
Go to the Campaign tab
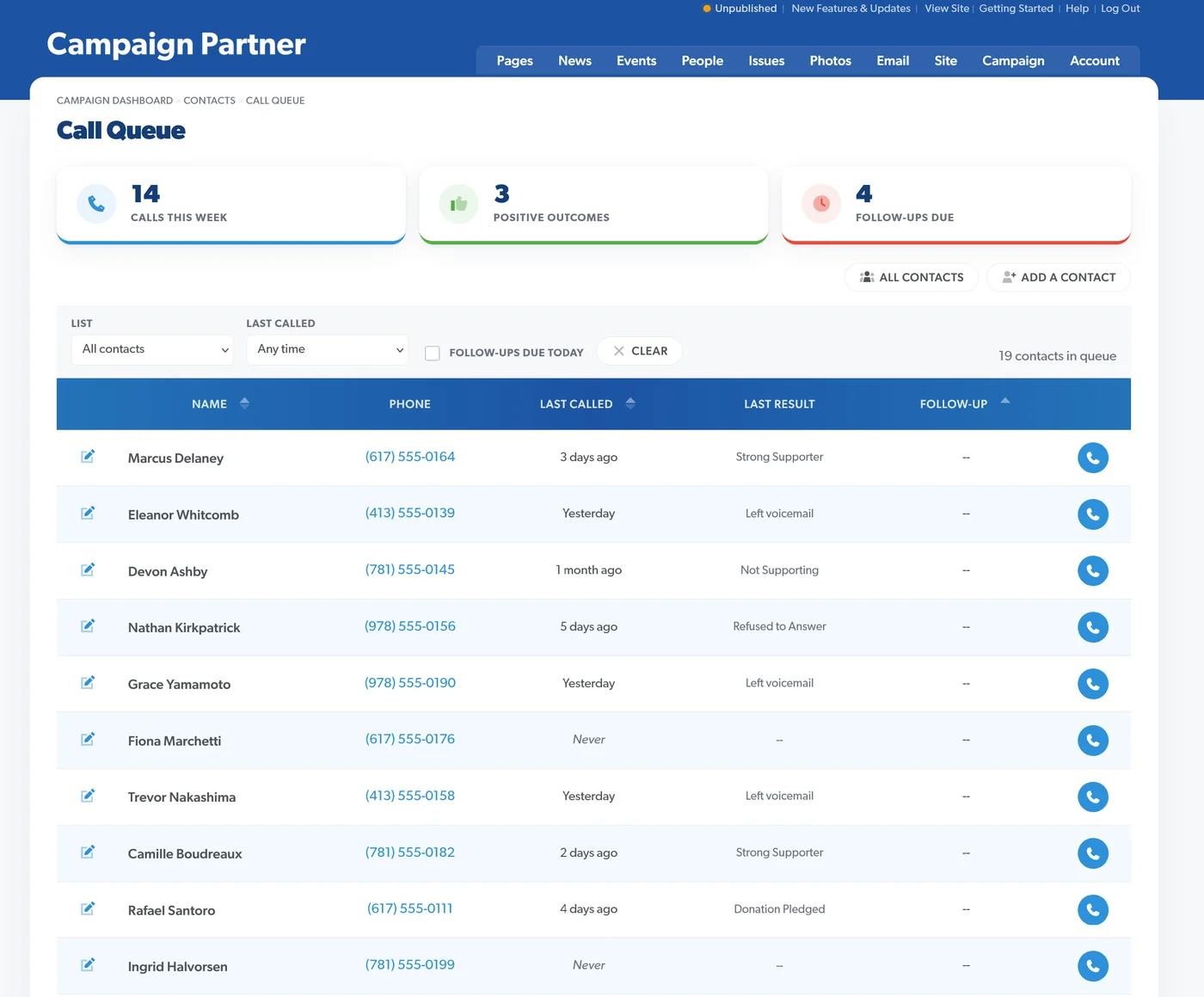point(1013,61)
